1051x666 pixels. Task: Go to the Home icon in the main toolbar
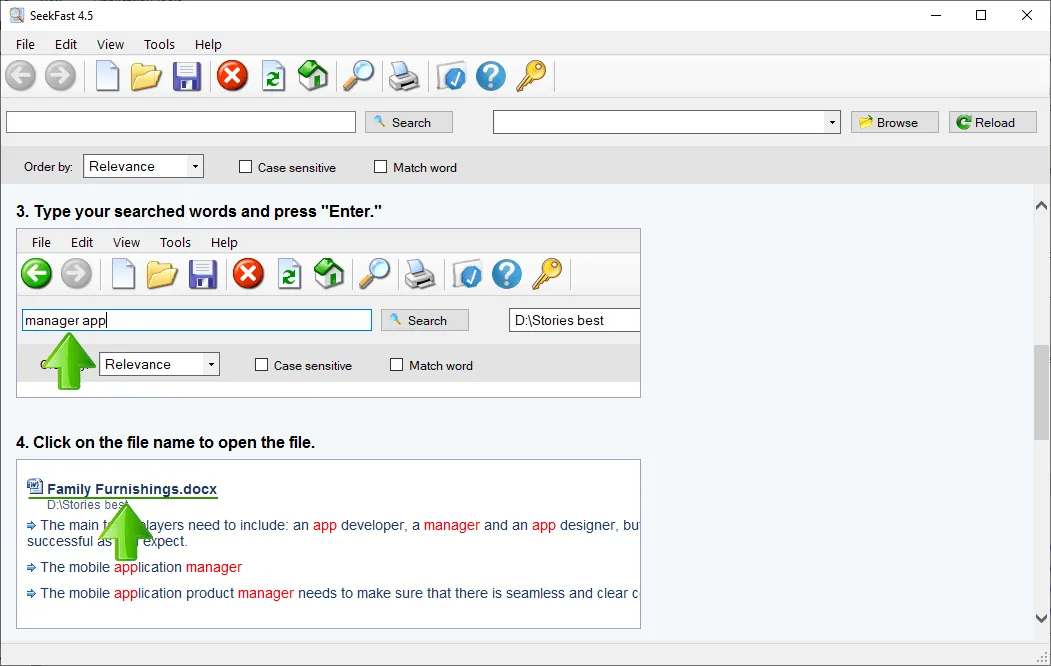click(x=313, y=75)
